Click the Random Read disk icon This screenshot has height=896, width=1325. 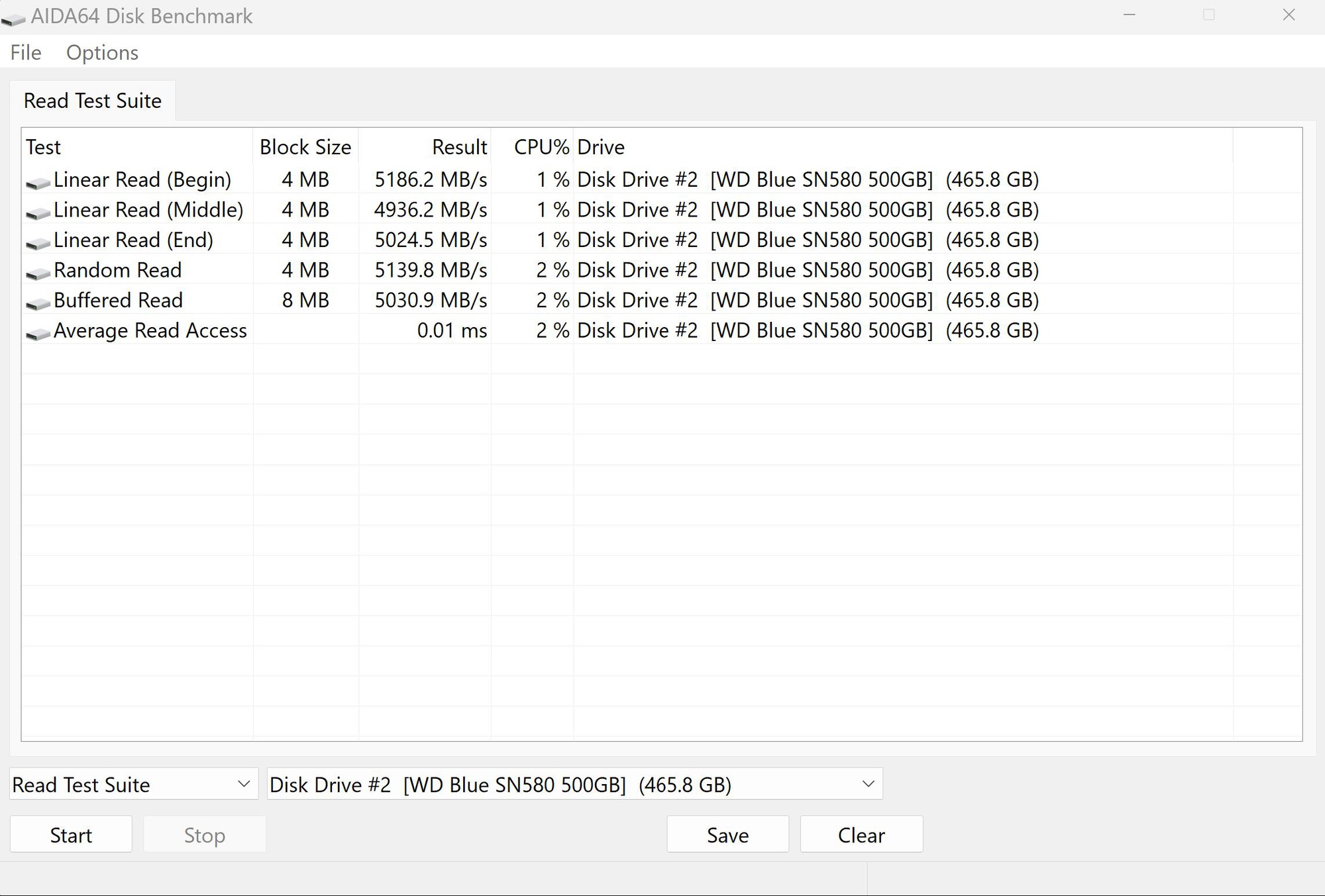(38, 273)
